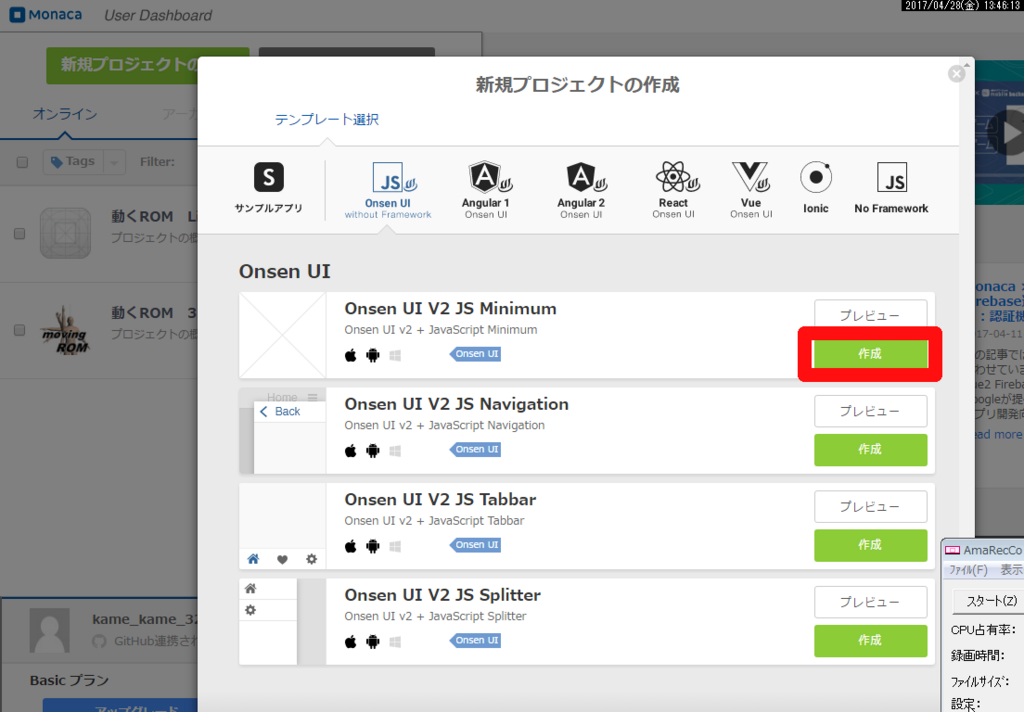Click Apple platform icon on Splitter row
The height and width of the screenshot is (712, 1024).
tap(351, 641)
